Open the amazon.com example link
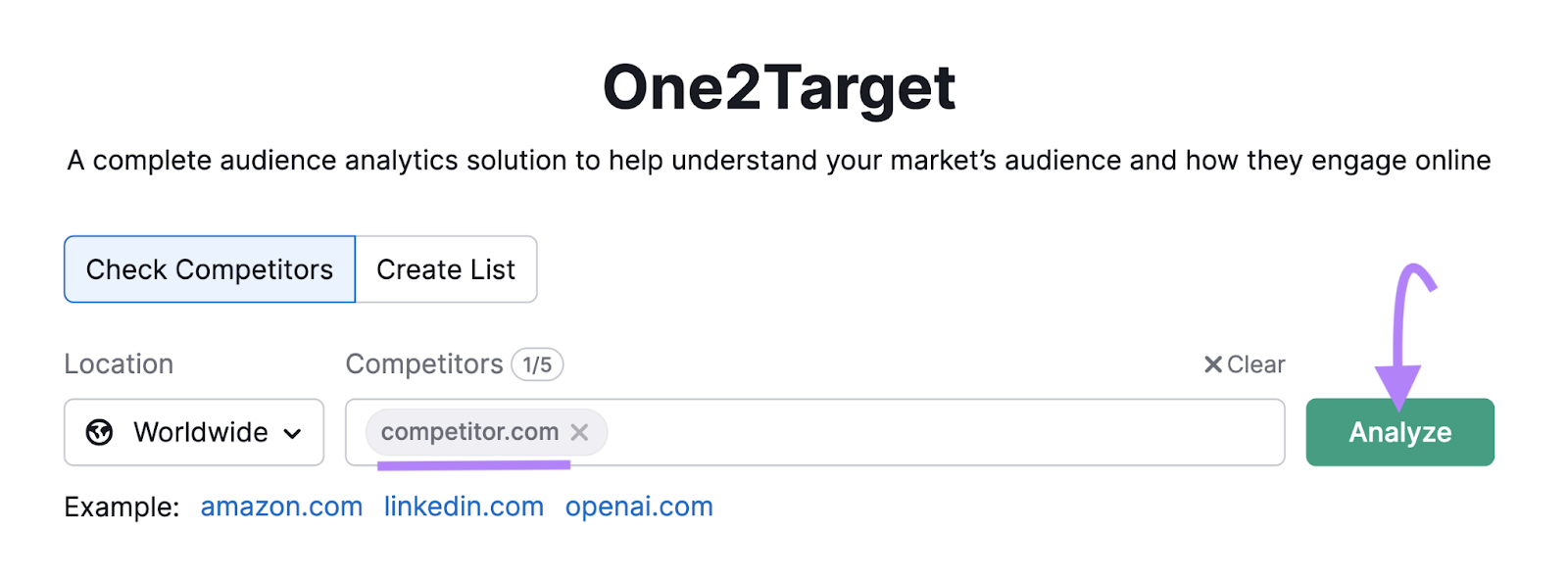Viewport: 1568px width, 580px height. [280, 507]
